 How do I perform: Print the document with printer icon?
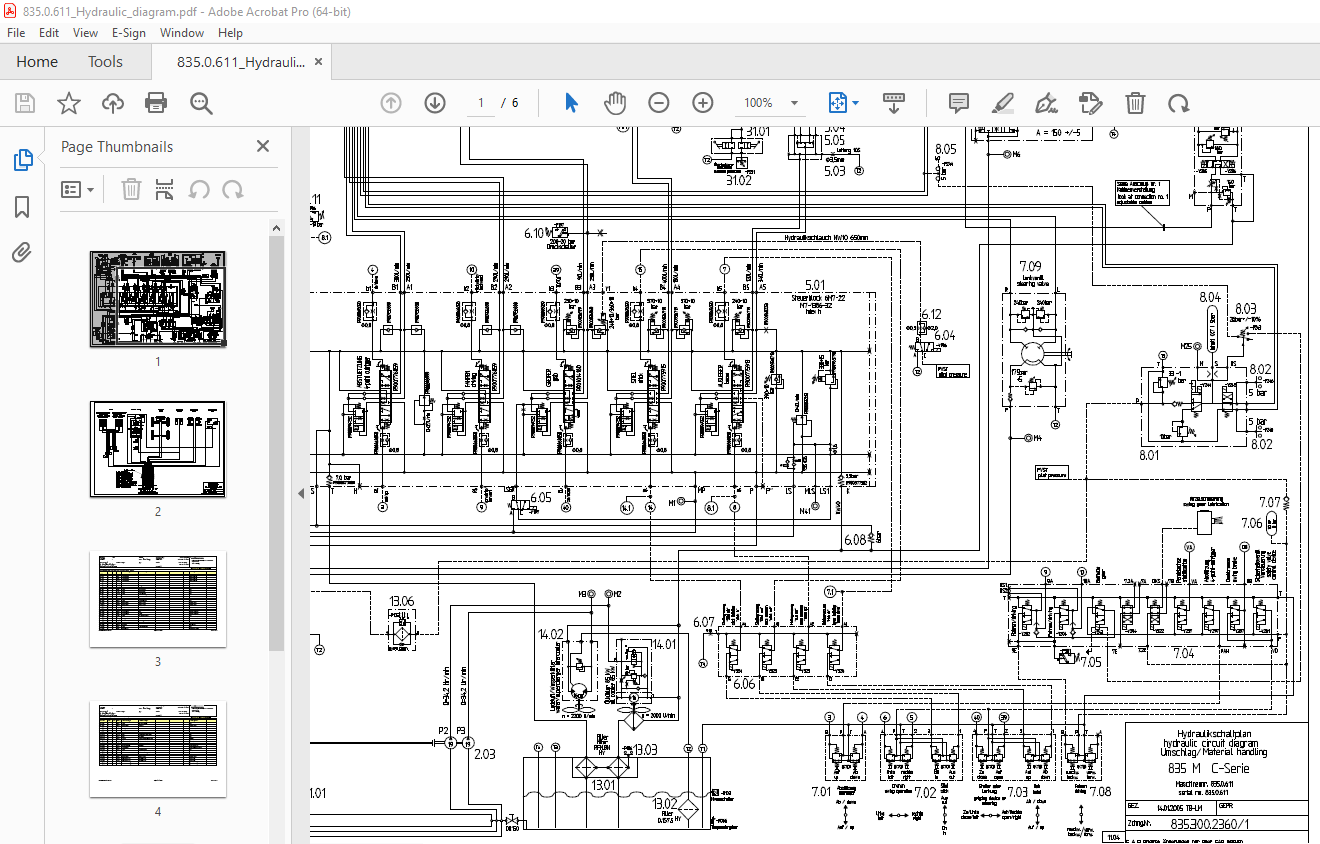pos(156,103)
